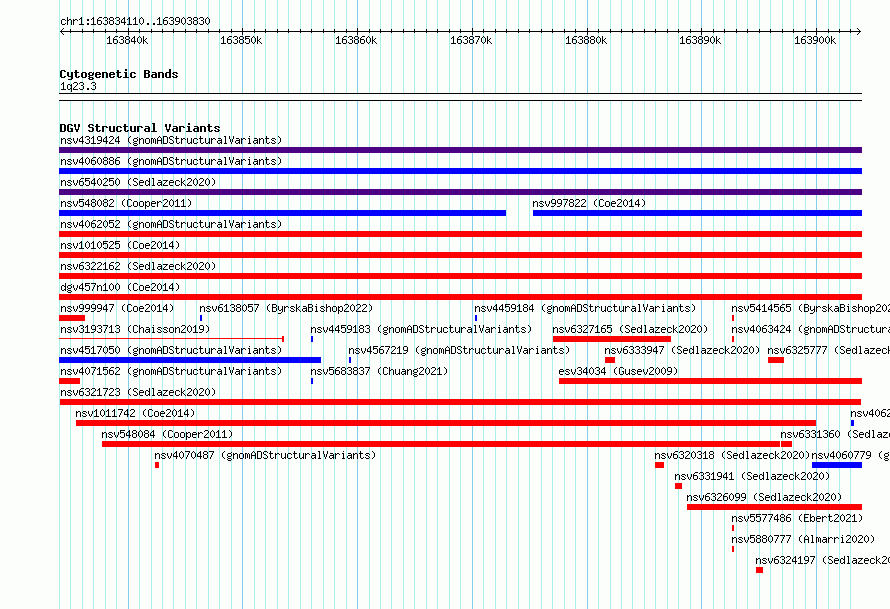Open the nsv6325777 variant label
The width and height of the screenshot is (890, 609).
pos(829,350)
